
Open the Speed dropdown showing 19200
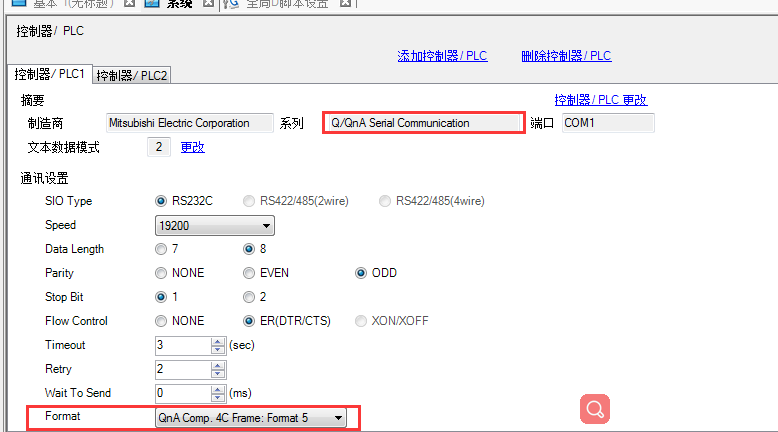(x=214, y=226)
